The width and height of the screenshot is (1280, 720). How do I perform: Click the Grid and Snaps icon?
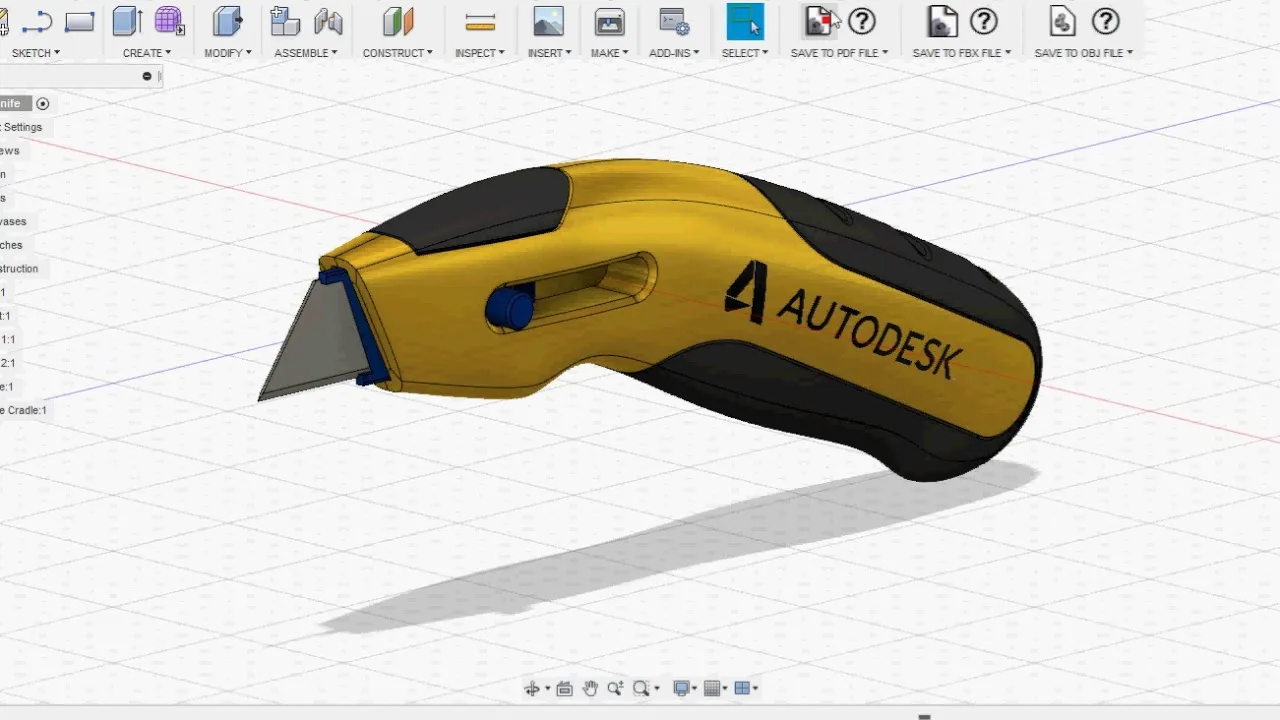tap(712, 688)
